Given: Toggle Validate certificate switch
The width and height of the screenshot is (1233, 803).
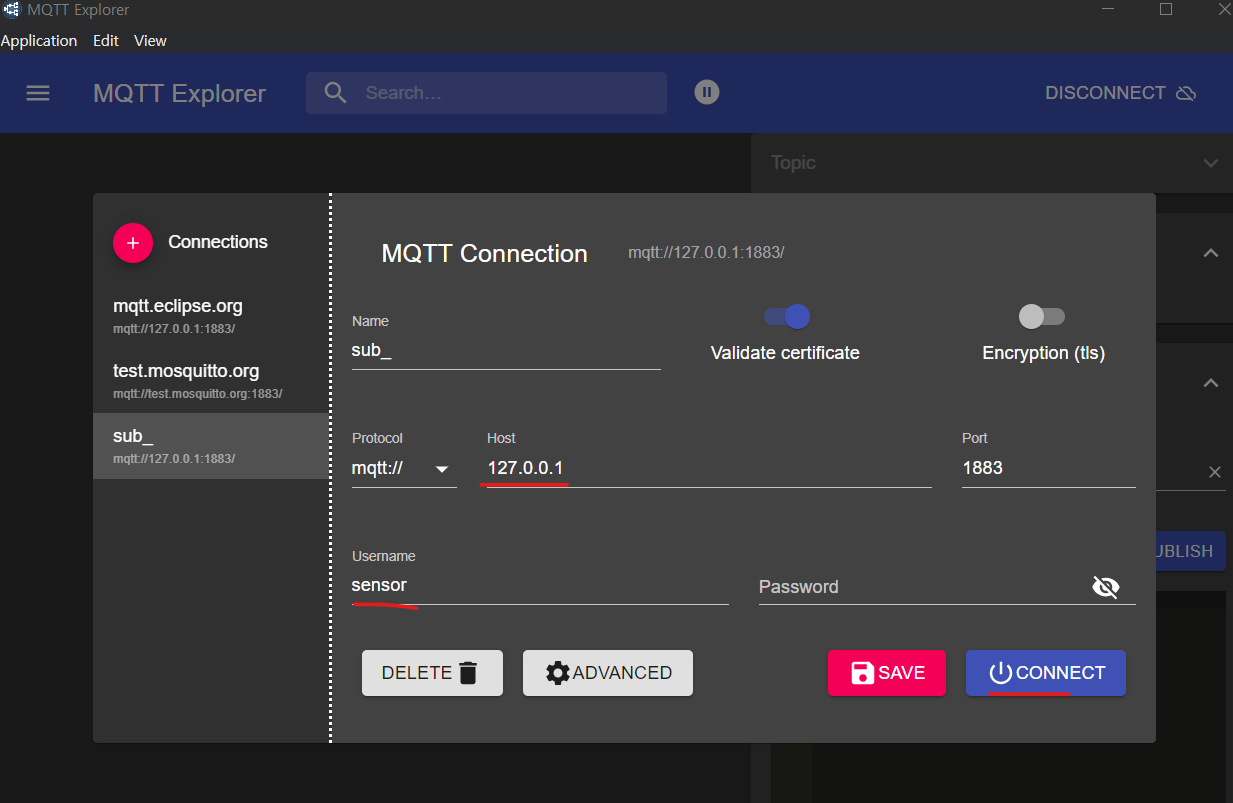Looking at the screenshot, I should [x=787, y=317].
